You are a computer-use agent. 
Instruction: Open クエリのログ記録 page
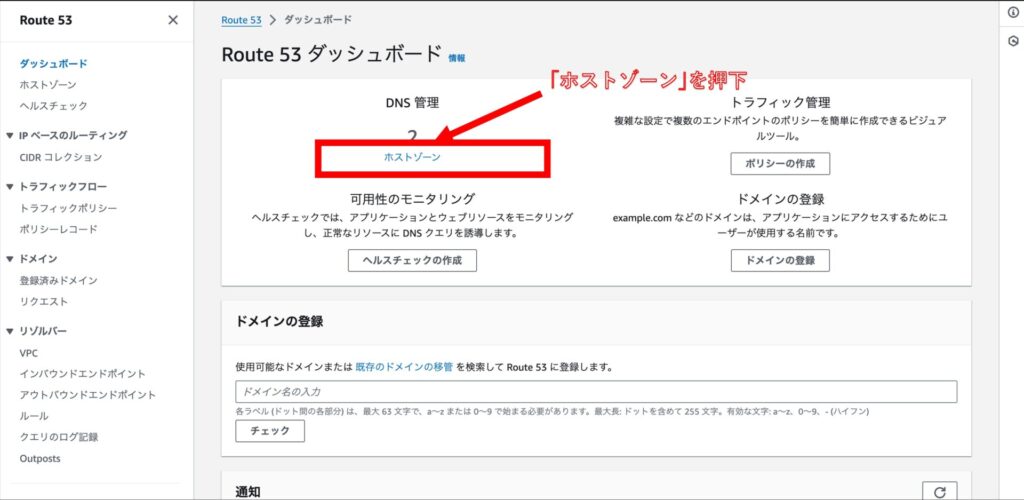(59, 437)
